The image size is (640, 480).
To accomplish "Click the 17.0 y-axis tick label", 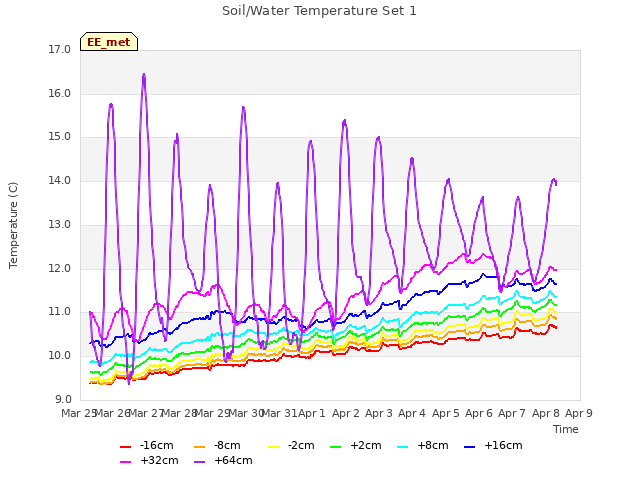I will (x=60, y=50).
